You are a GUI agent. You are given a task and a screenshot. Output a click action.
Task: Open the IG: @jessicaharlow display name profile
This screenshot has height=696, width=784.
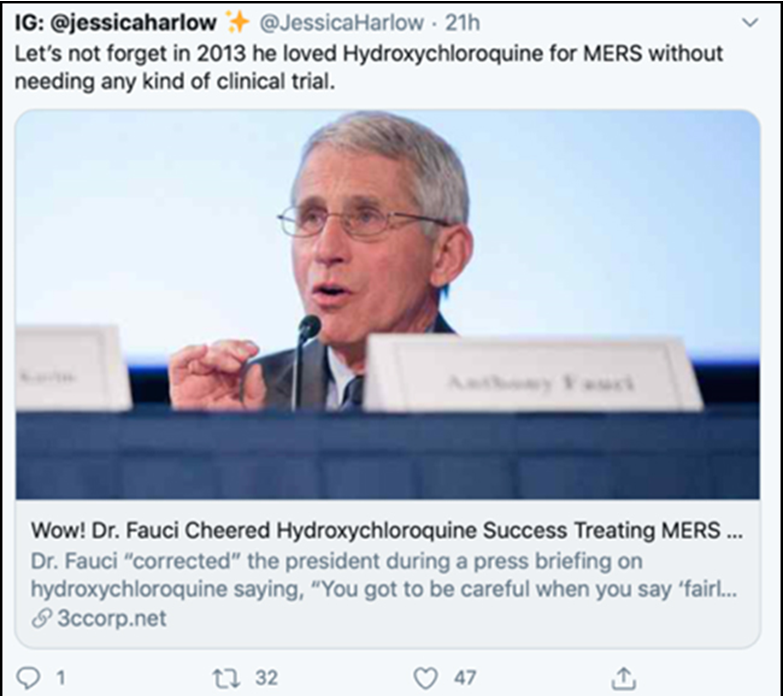[x=116, y=22]
